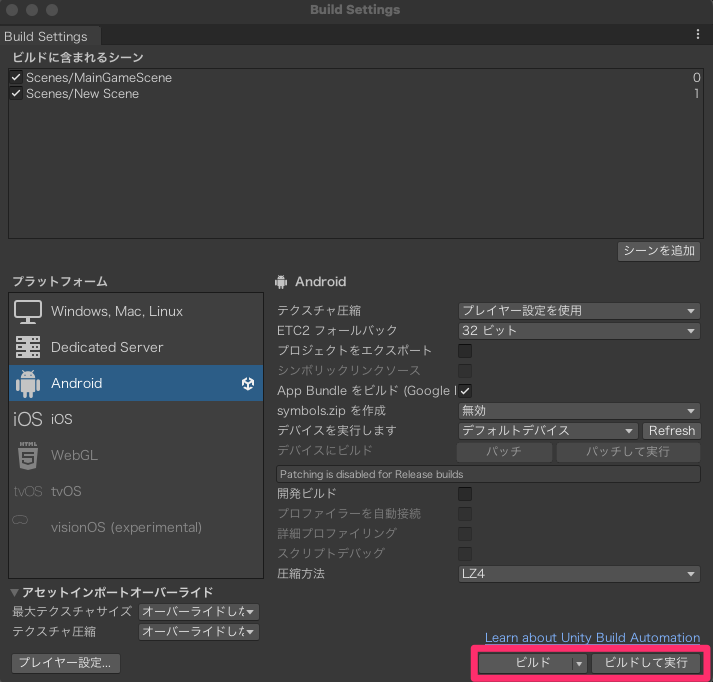Click the visionOS headset icon
The image size is (713, 682).
coord(20,520)
